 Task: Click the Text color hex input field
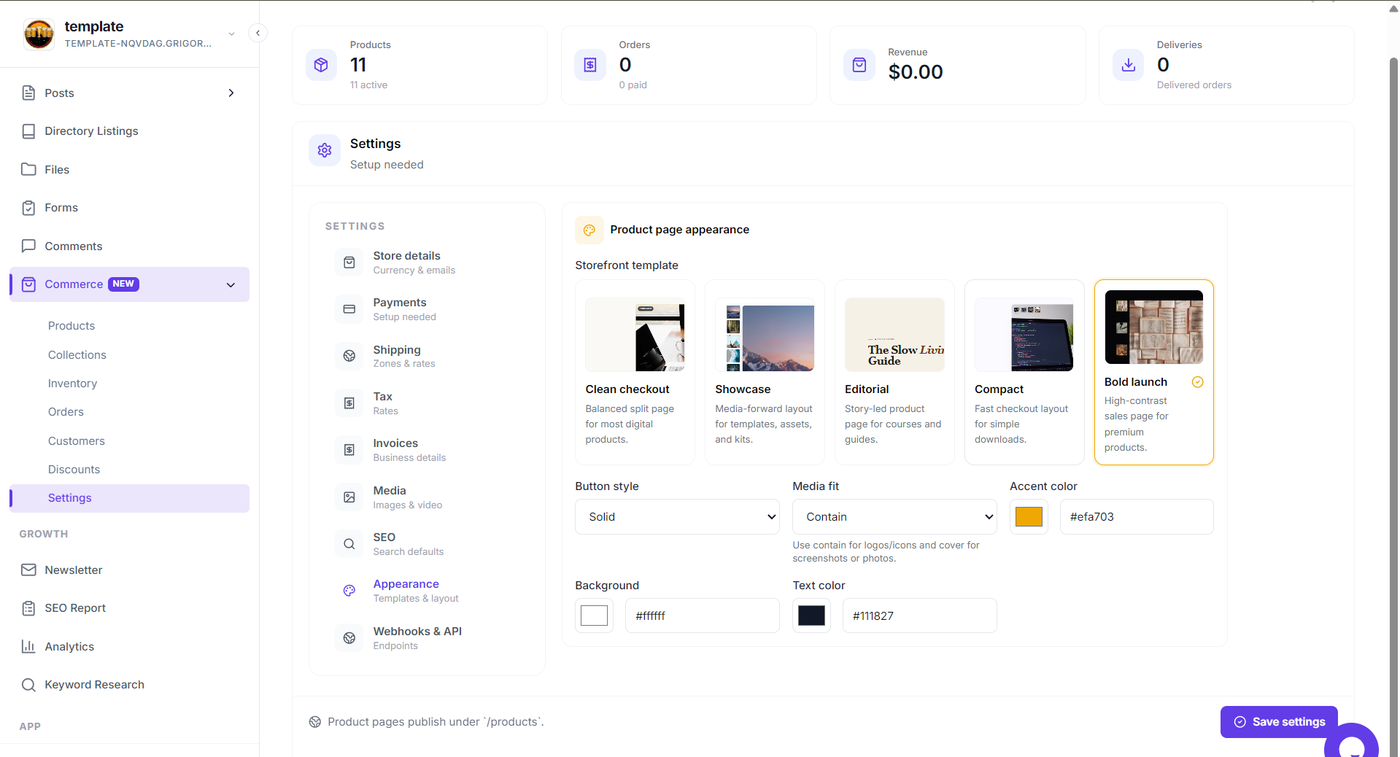coord(920,616)
